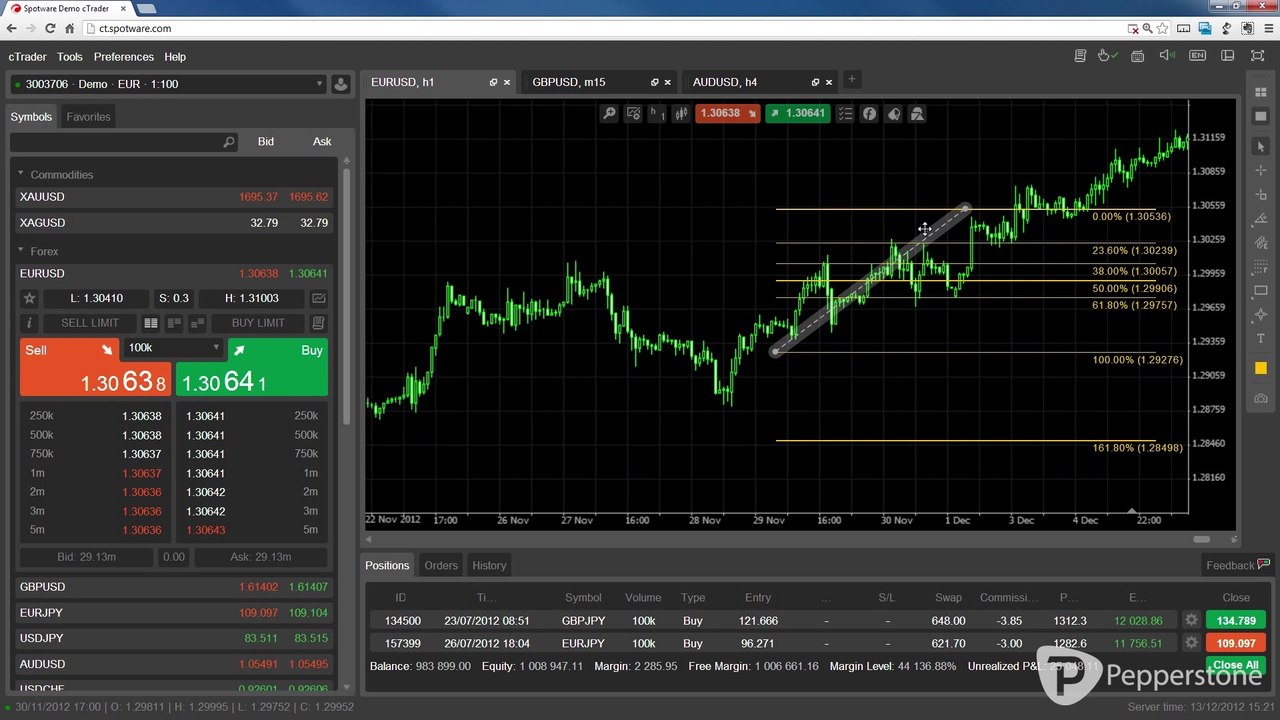
Task: Open the chart shapes objects icon
Action: point(917,114)
